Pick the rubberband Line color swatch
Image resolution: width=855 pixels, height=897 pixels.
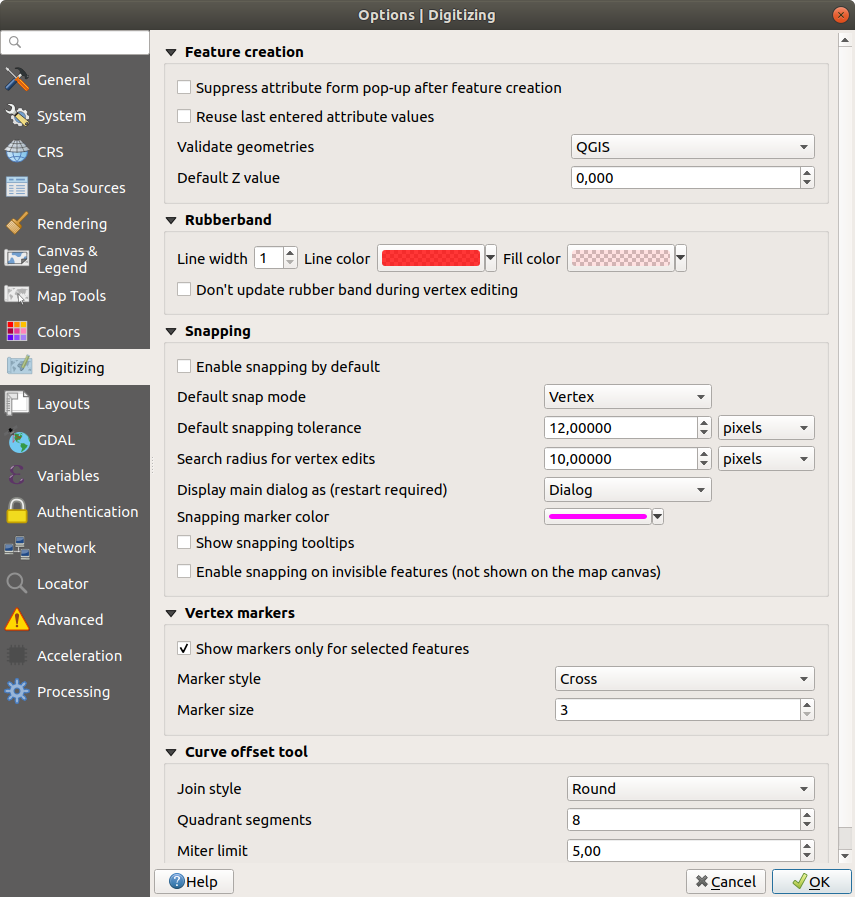pyautogui.click(x=430, y=259)
